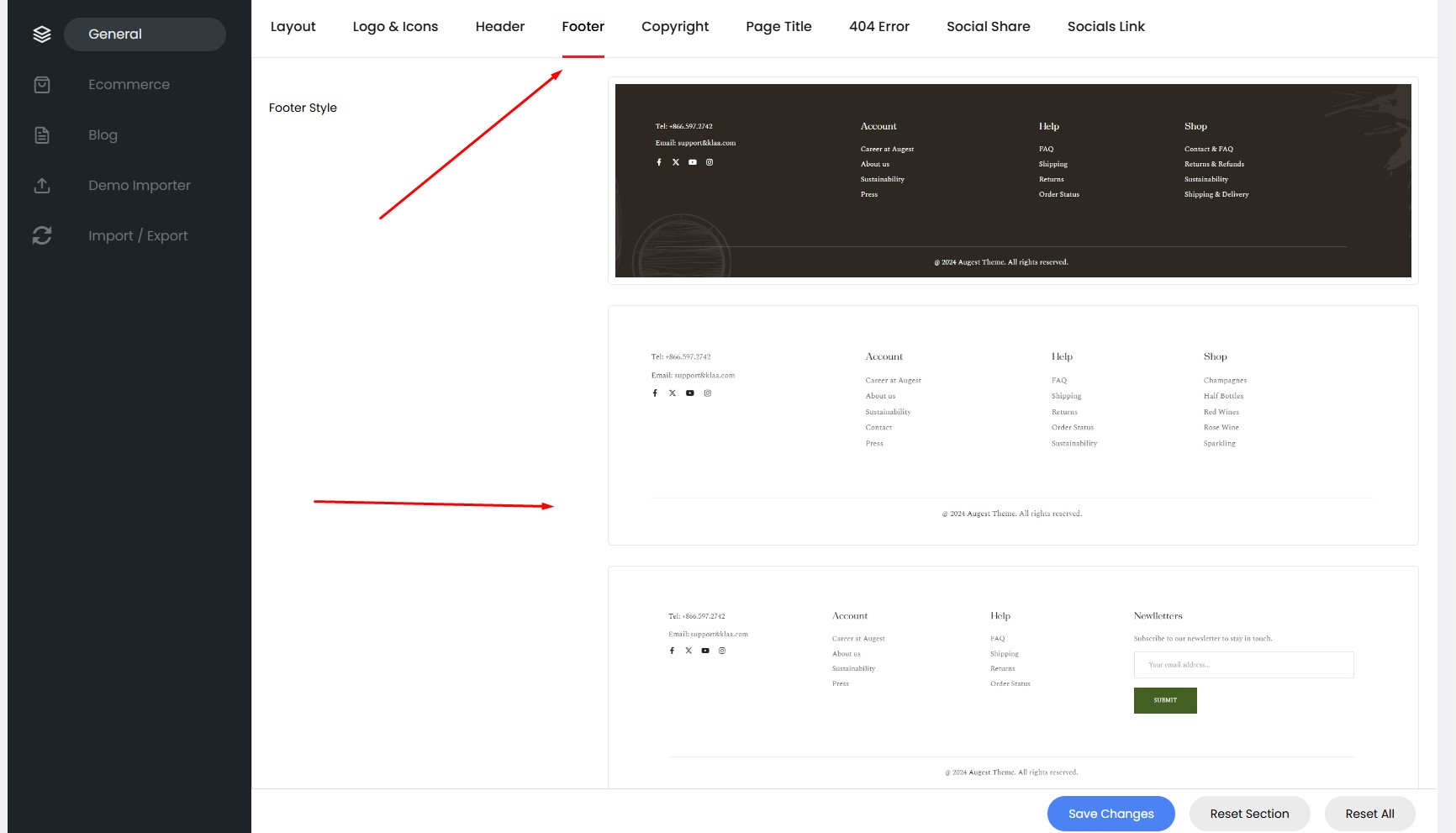Viewport: 1456px width, 833px height.
Task: Click the Import / Export refresh icon
Action: (x=42, y=236)
